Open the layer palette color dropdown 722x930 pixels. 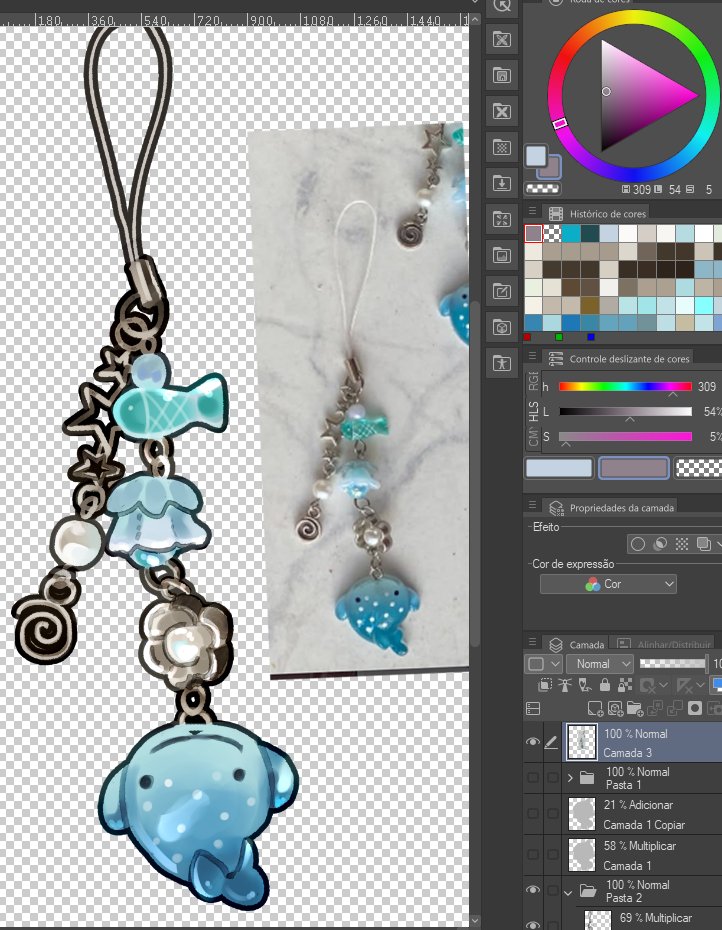click(x=543, y=664)
